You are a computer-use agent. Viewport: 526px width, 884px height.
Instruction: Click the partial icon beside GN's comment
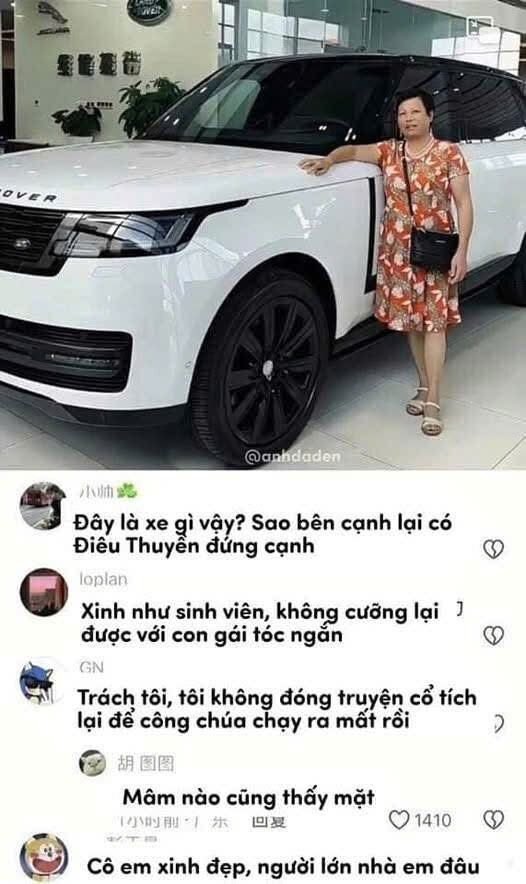click(x=498, y=723)
